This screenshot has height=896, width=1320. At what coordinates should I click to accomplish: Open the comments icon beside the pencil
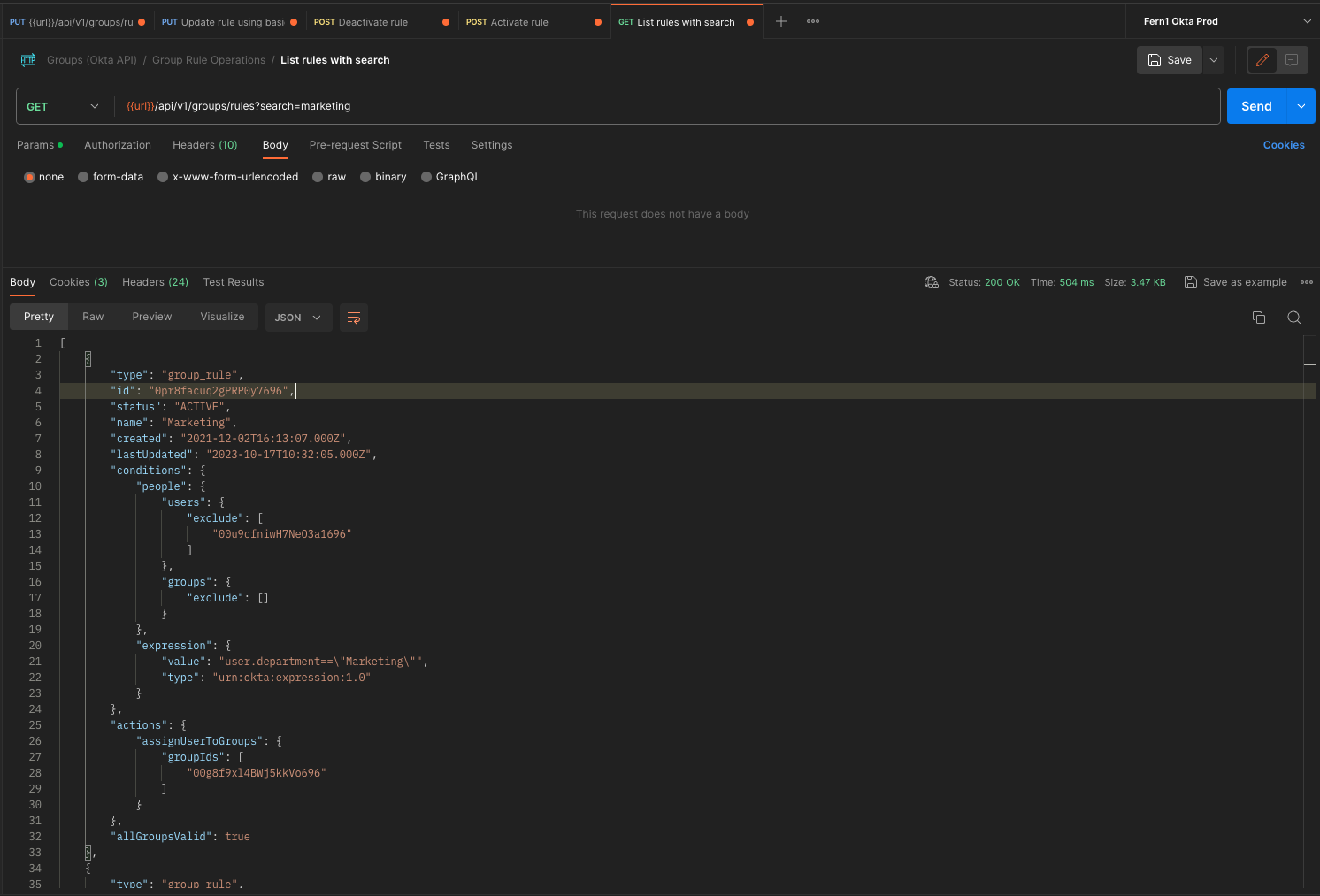click(1292, 60)
